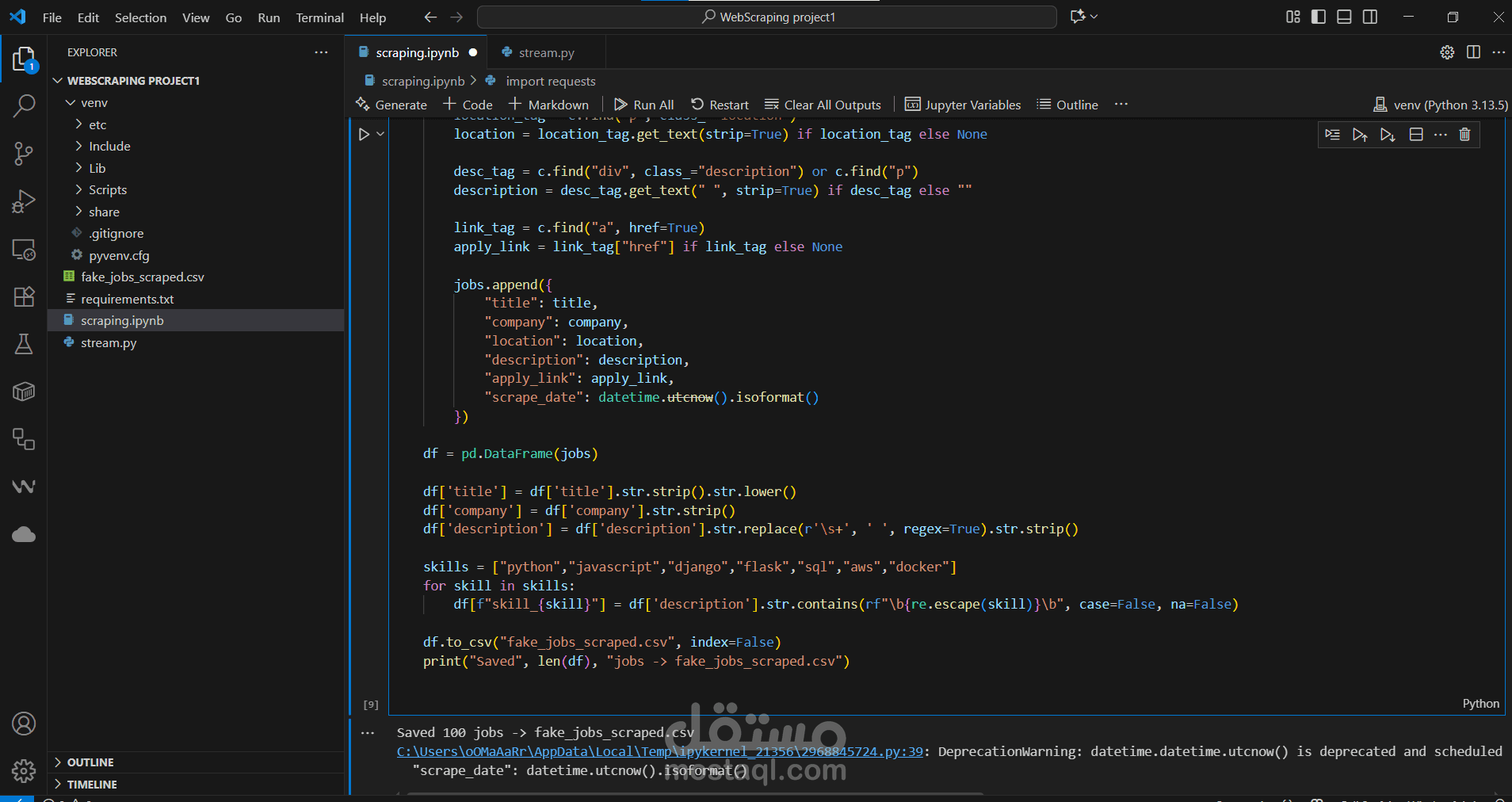The image size is (1512, 802).
Task: Click the WebScraping project1 command search box
Action: coord(767,17)
